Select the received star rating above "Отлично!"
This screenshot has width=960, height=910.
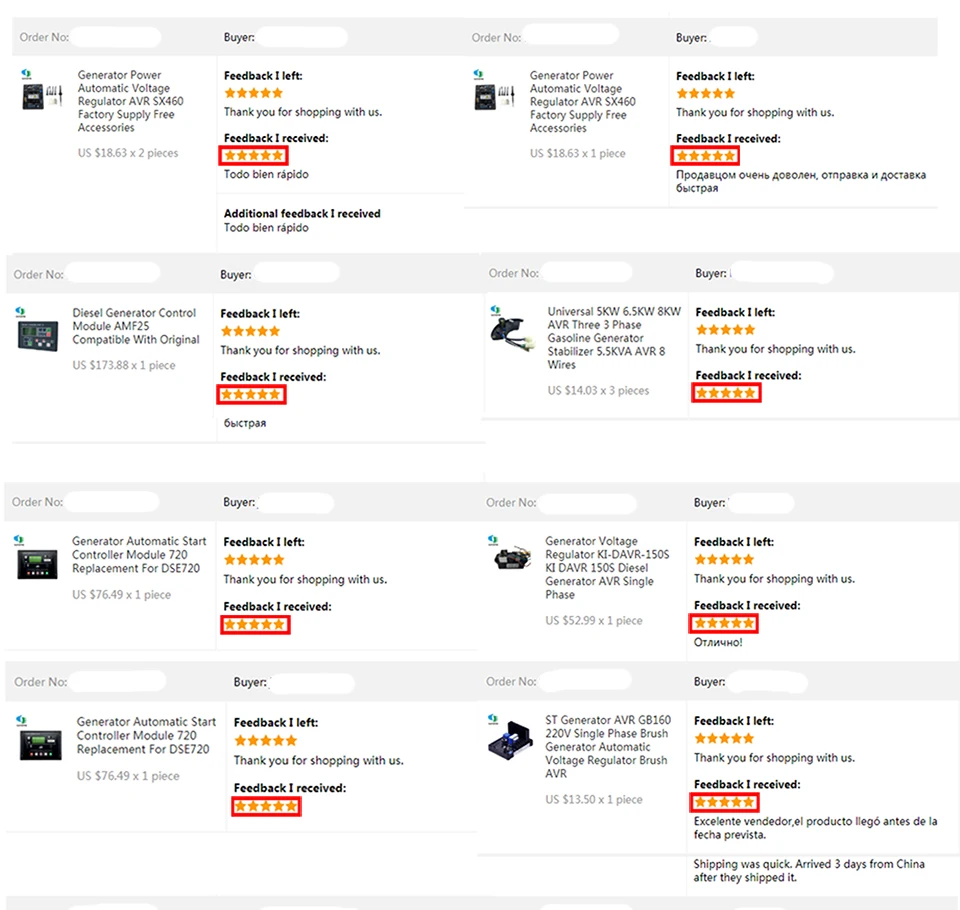click(724, 624)
